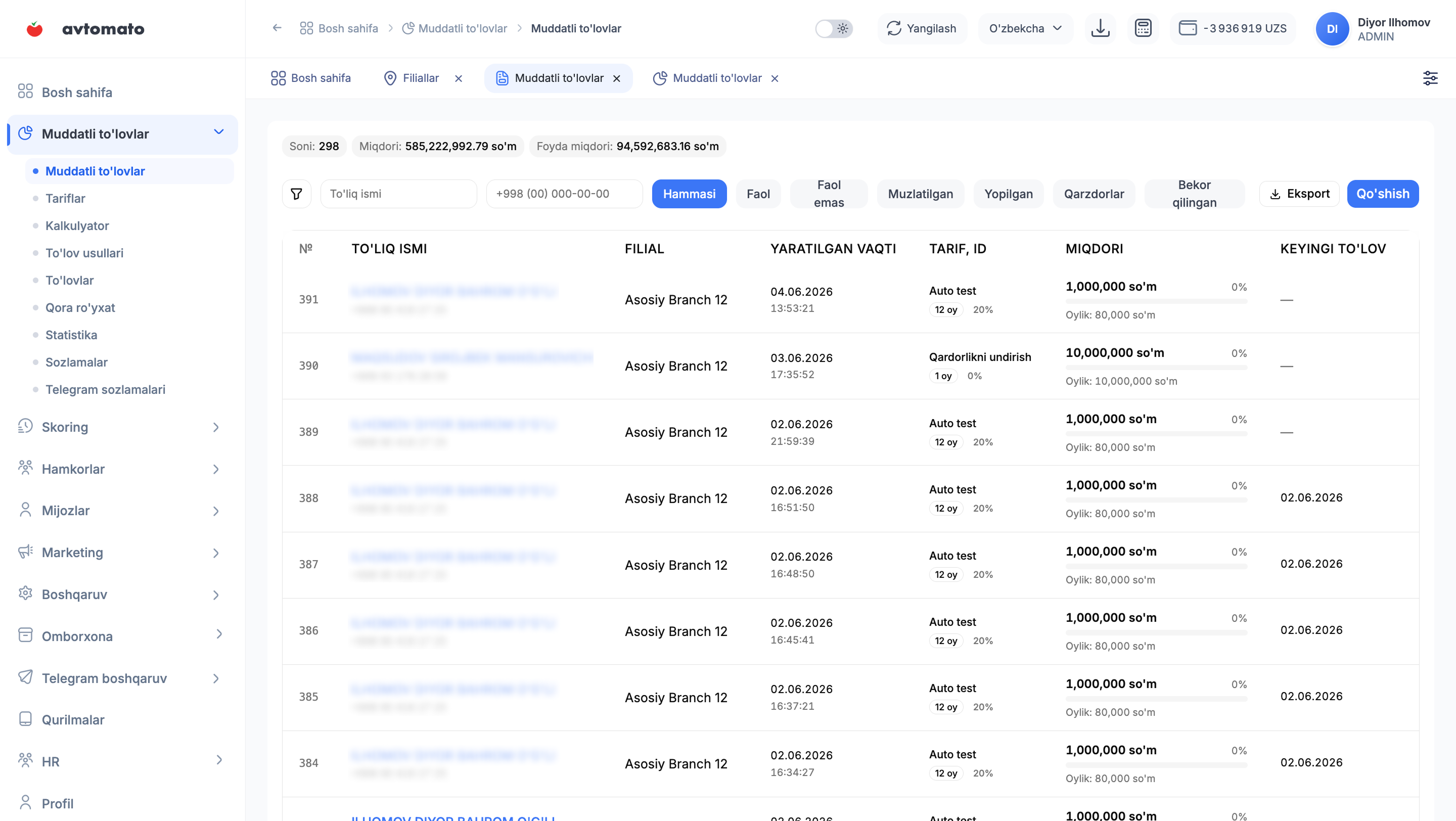Open Tariflar in the sidebar submenu
This screenshot has height=821, width=1456.
click(x=65, y=198)
